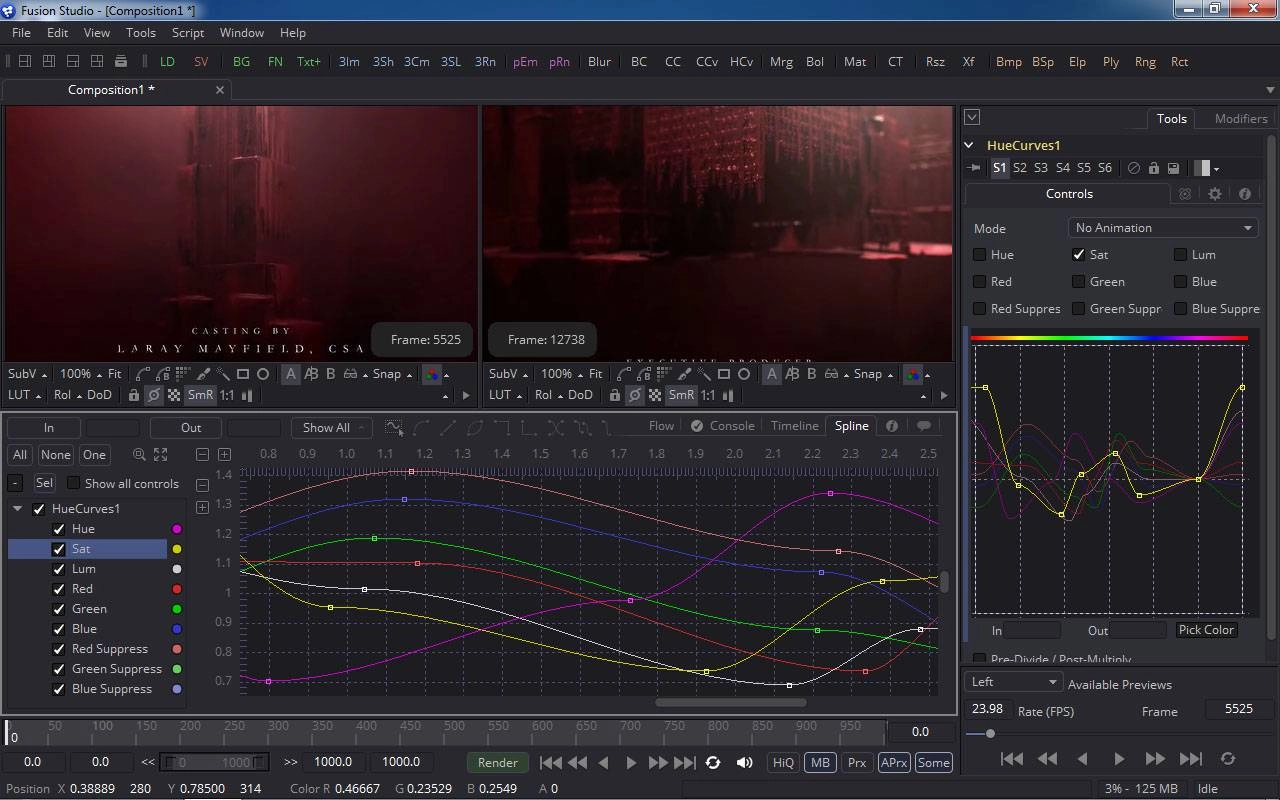1280x800 pixels.
Task: Click print icon in top toolbar
Action: click(121, 61)
